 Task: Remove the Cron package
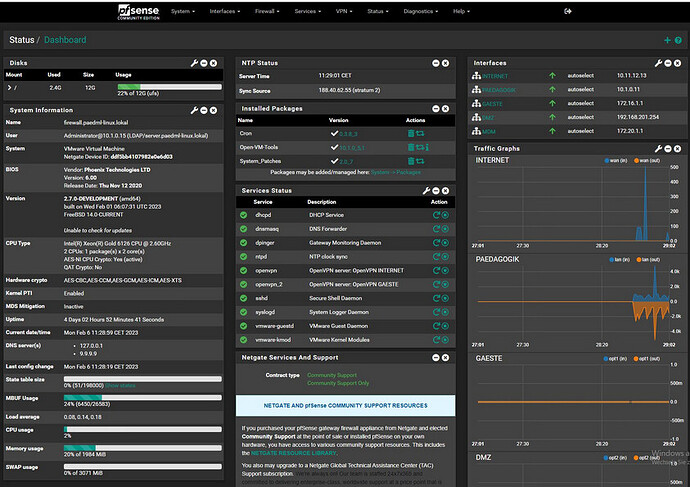[409, 132]
